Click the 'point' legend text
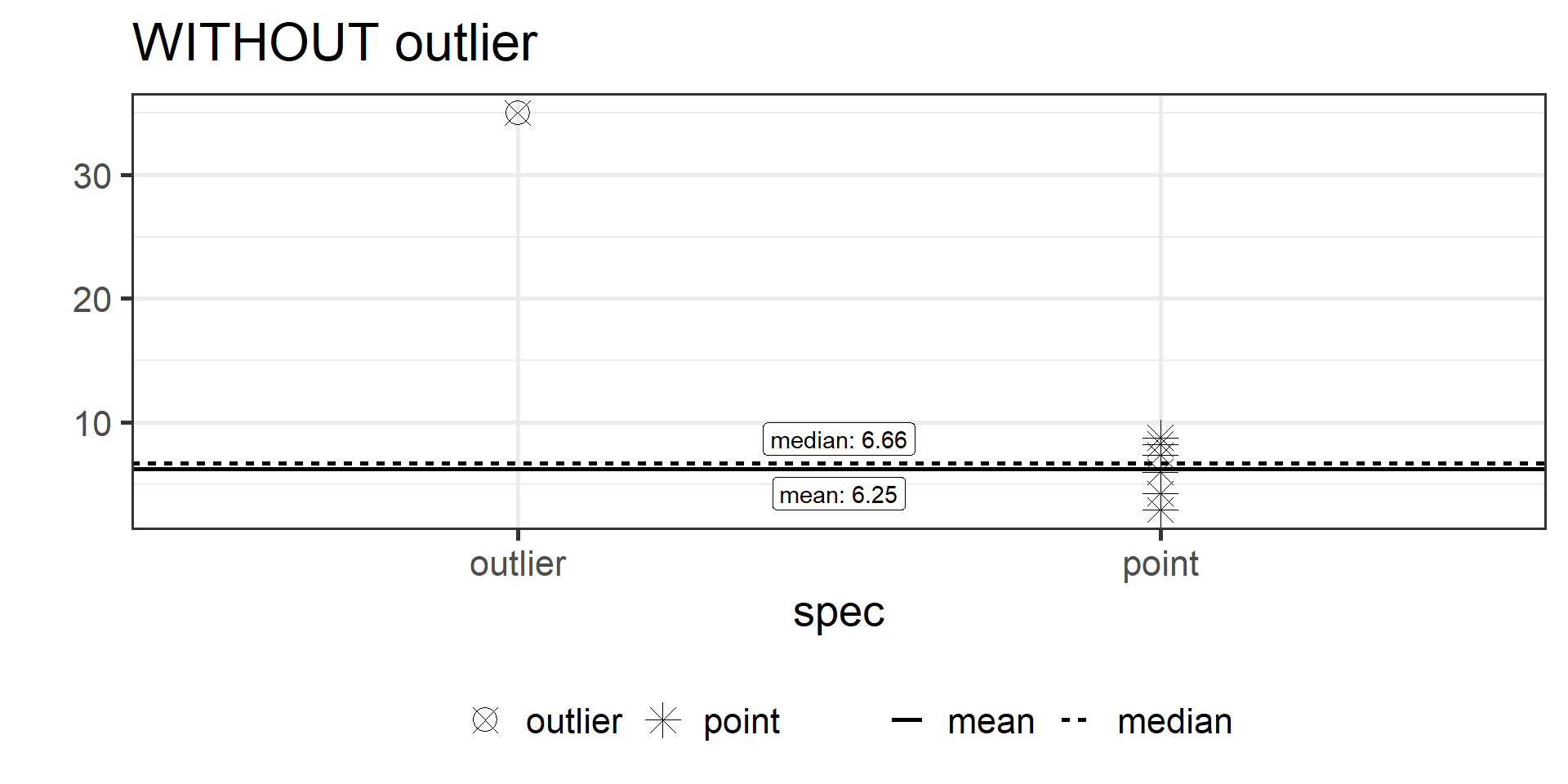The width and height of the screenshot is (1568, 784). (x=742, y=721)
